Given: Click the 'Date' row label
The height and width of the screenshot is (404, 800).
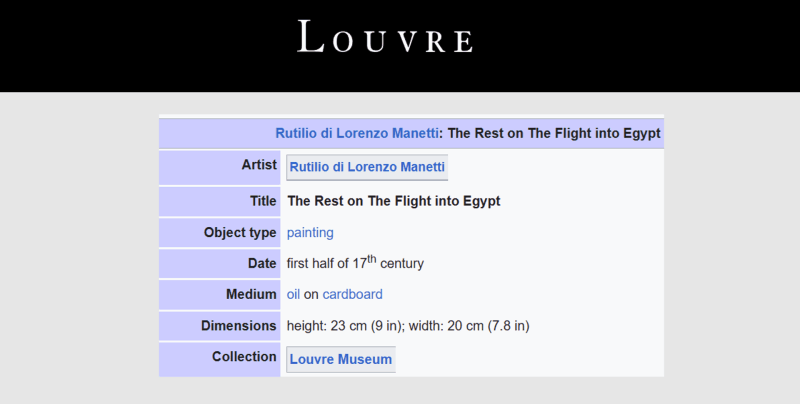Looking at the screenshot, I should pyautogui.click(x=262, y=263).
